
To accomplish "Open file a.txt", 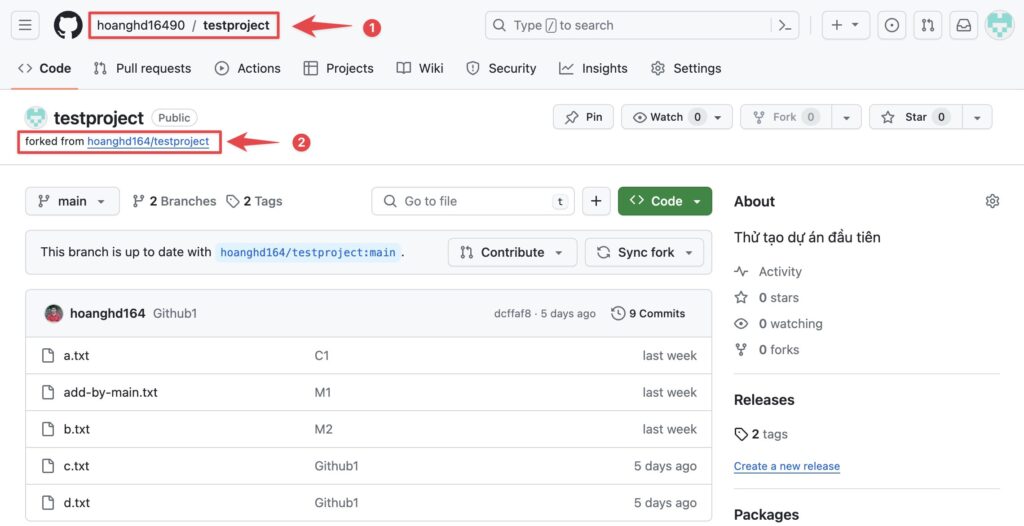I will tap(76, 355).
